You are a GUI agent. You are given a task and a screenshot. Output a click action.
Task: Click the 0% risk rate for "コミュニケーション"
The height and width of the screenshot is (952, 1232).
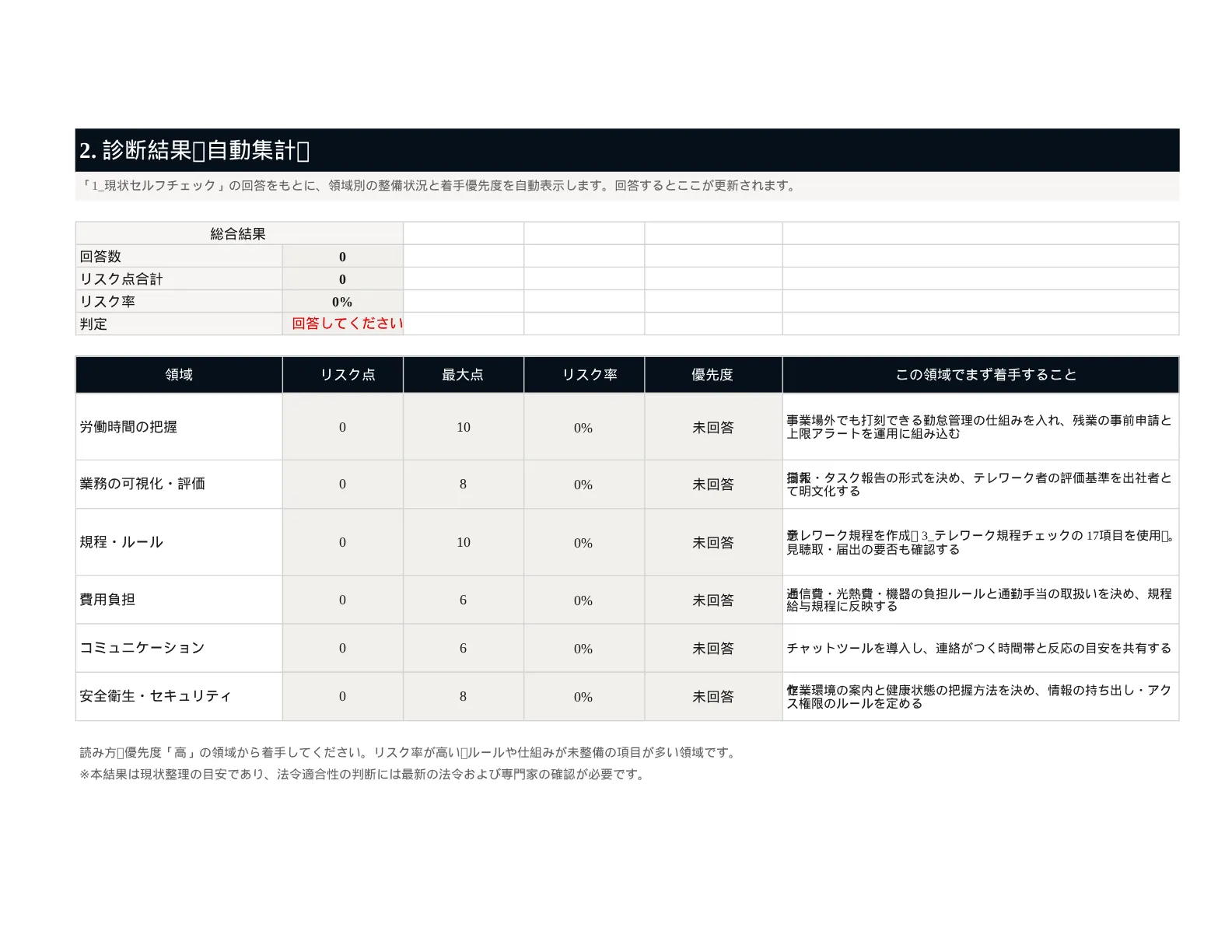pyautogui.click(x=583, y=648)
